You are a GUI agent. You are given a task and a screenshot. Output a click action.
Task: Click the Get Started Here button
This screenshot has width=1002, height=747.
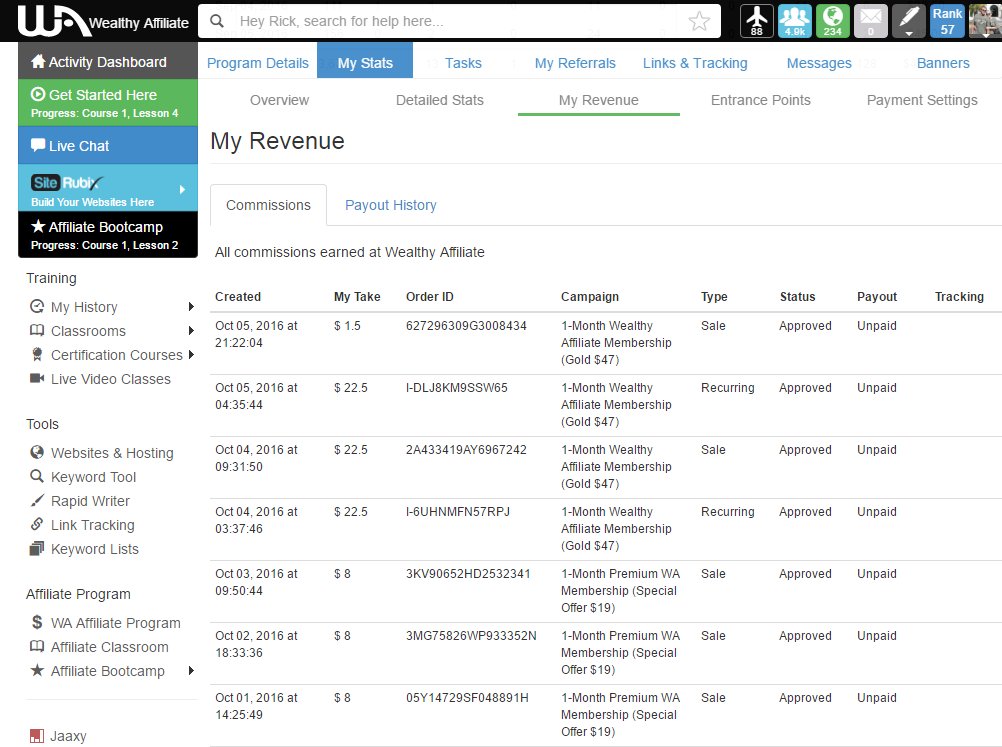click(x=108, y=102)
